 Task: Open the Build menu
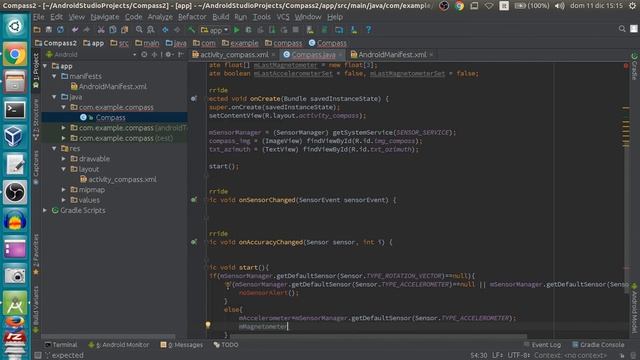(220, 17)
